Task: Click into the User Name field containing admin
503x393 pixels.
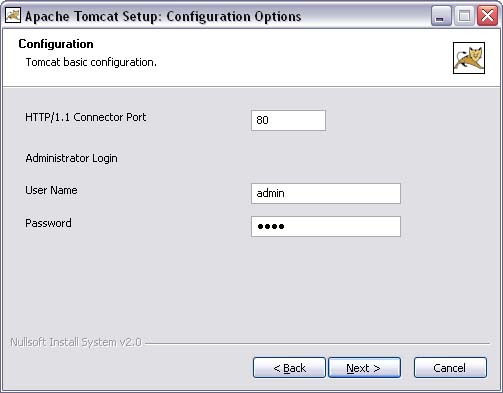Action: tap(326, 193)
